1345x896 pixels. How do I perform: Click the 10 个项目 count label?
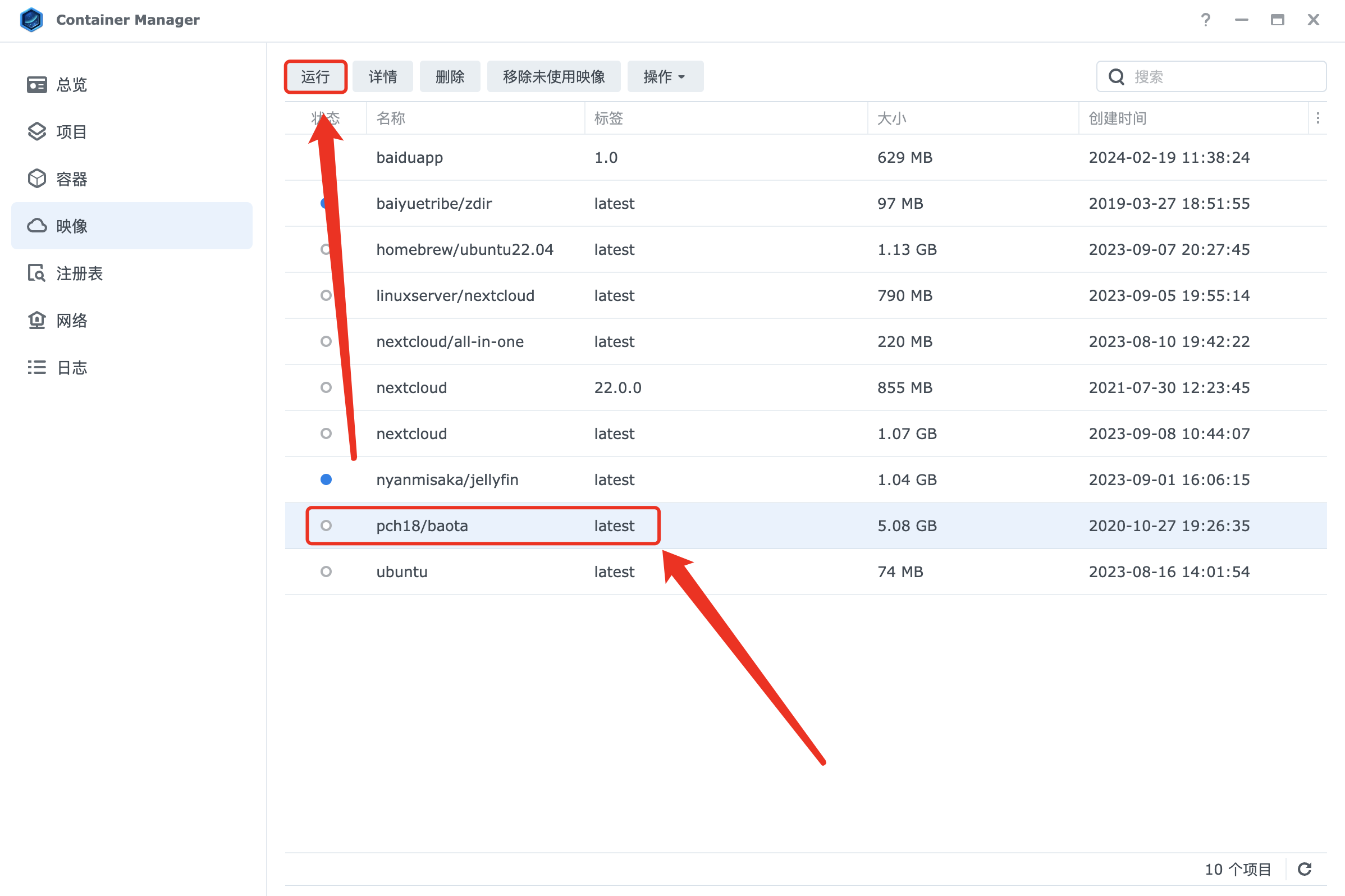tap(1238, 869)
